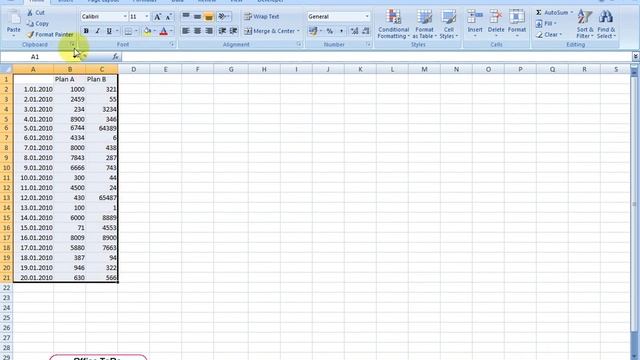Open the Paste options arrow
The image size is (640, 360).
click(13, 36)
